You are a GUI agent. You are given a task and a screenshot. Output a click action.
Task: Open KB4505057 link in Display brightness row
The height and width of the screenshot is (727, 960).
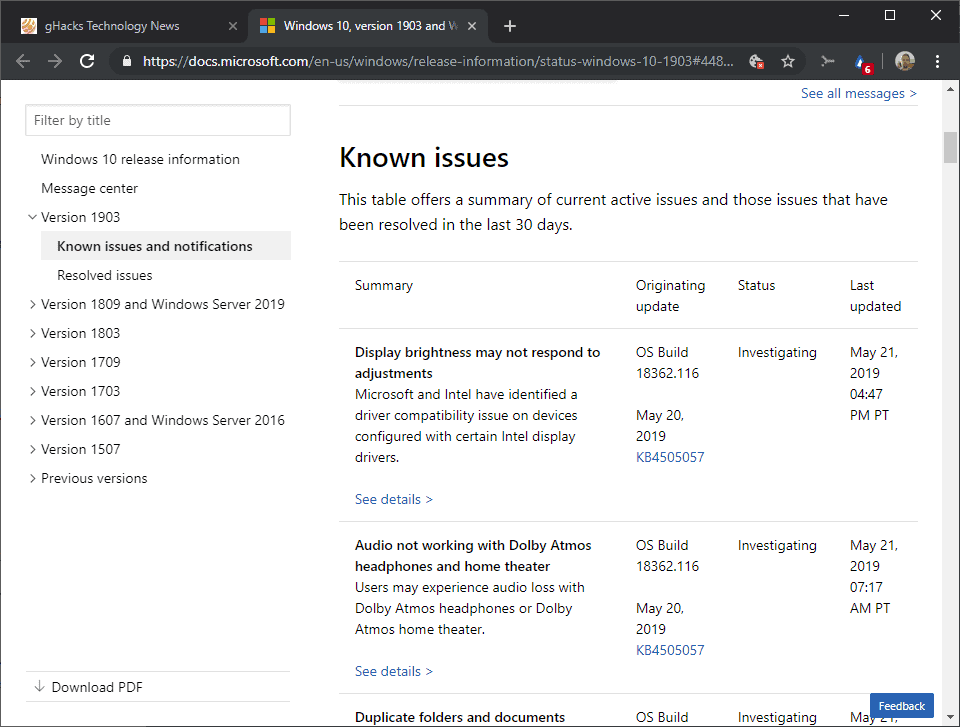[x=670, y=458]
